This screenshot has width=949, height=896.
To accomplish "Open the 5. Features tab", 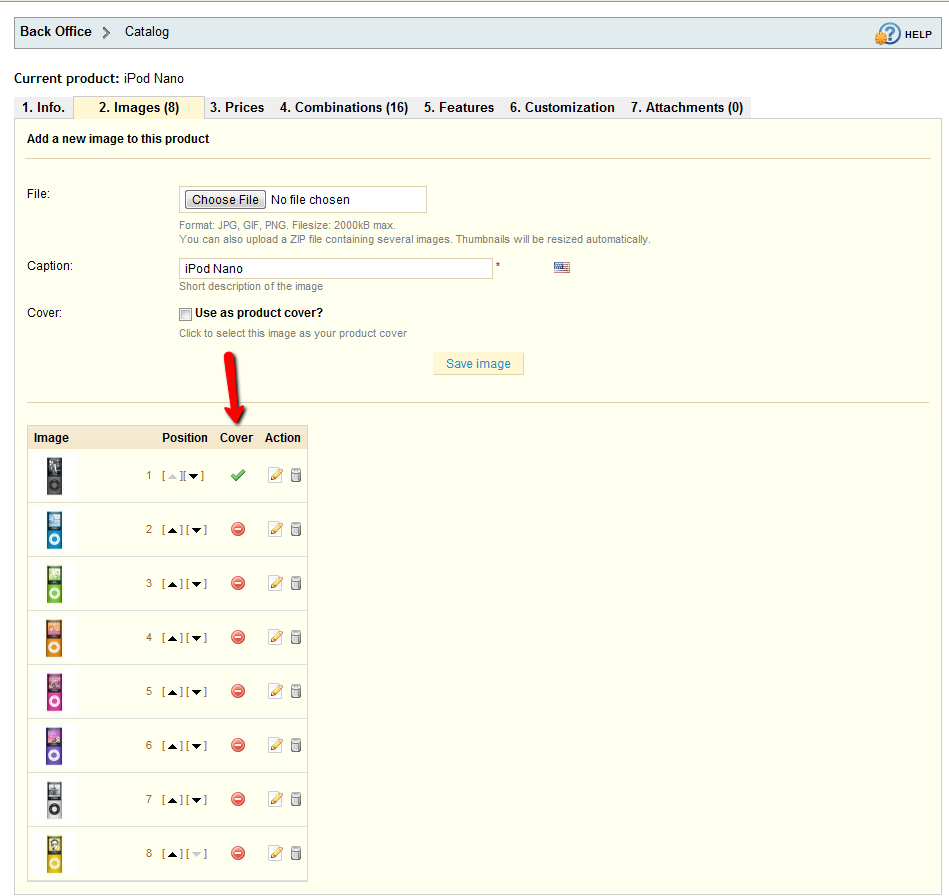I will pos(459,108).
